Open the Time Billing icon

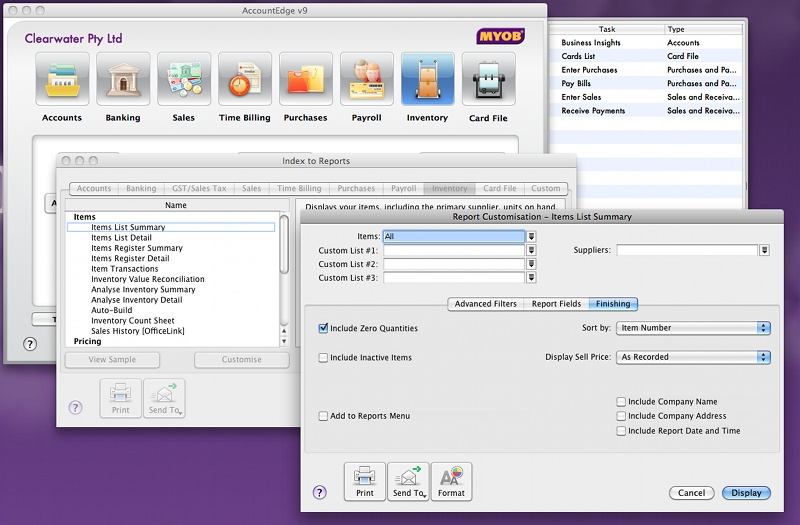click(x=245, y=80)
